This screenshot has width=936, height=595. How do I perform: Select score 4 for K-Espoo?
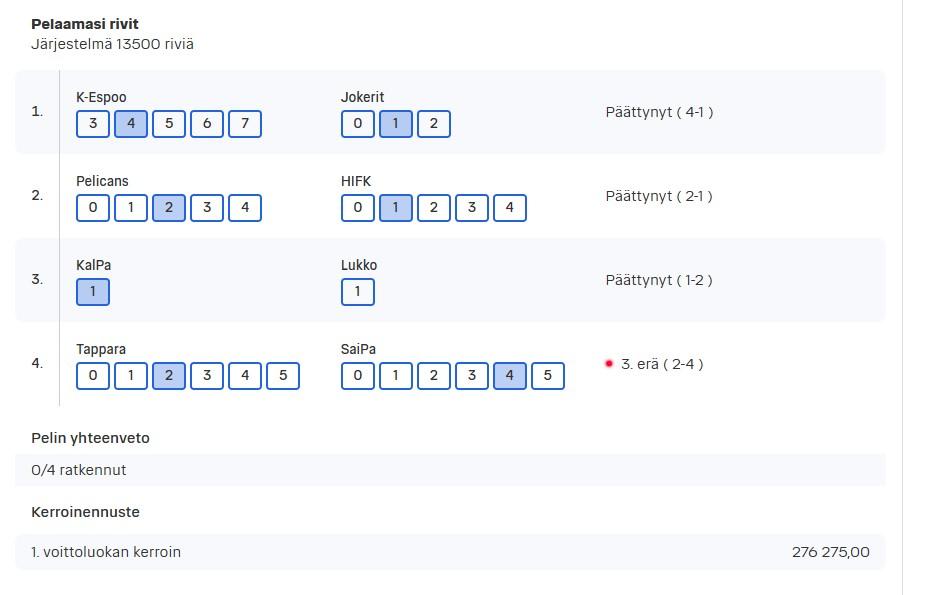(131, 124)
